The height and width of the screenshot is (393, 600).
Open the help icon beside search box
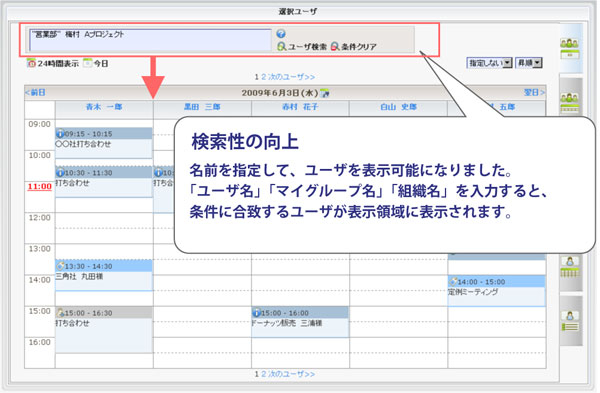[281, 34]
